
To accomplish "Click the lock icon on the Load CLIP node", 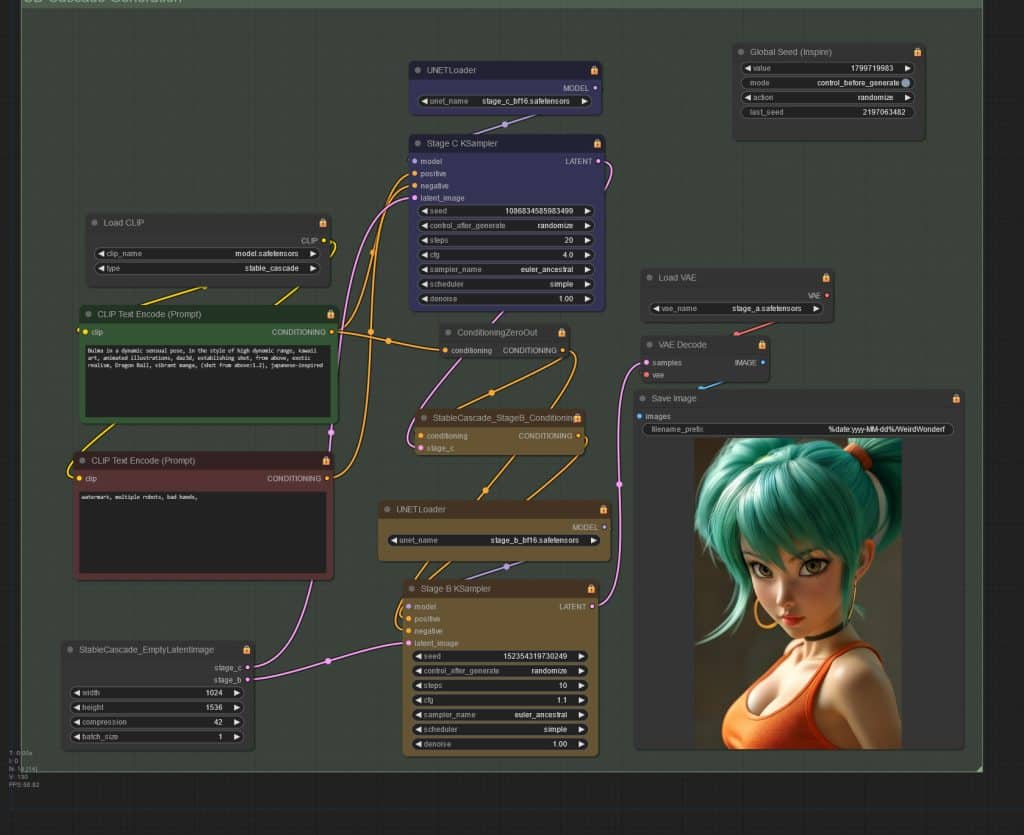I will (323, 223).
